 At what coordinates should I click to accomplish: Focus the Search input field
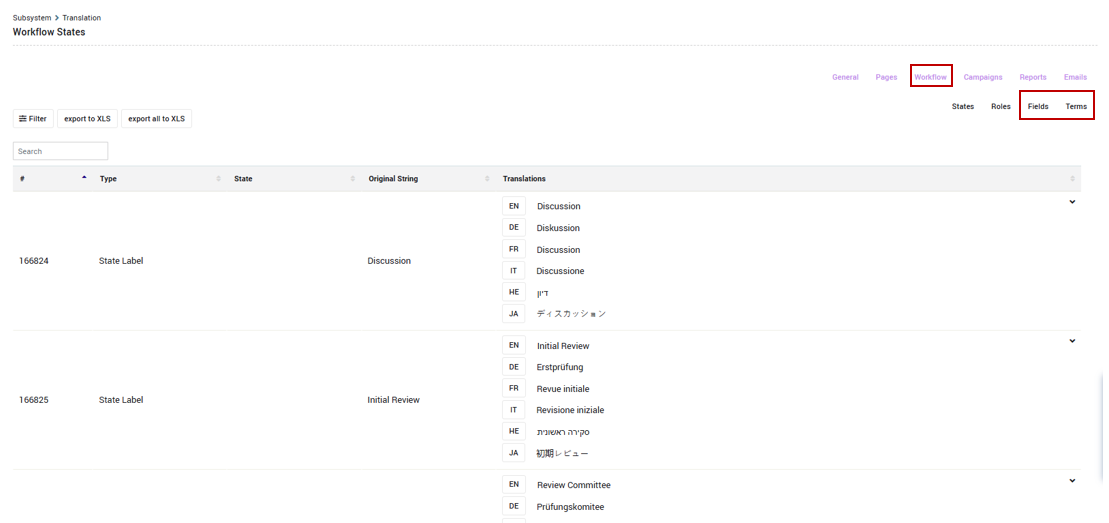[x=60, y=151]
